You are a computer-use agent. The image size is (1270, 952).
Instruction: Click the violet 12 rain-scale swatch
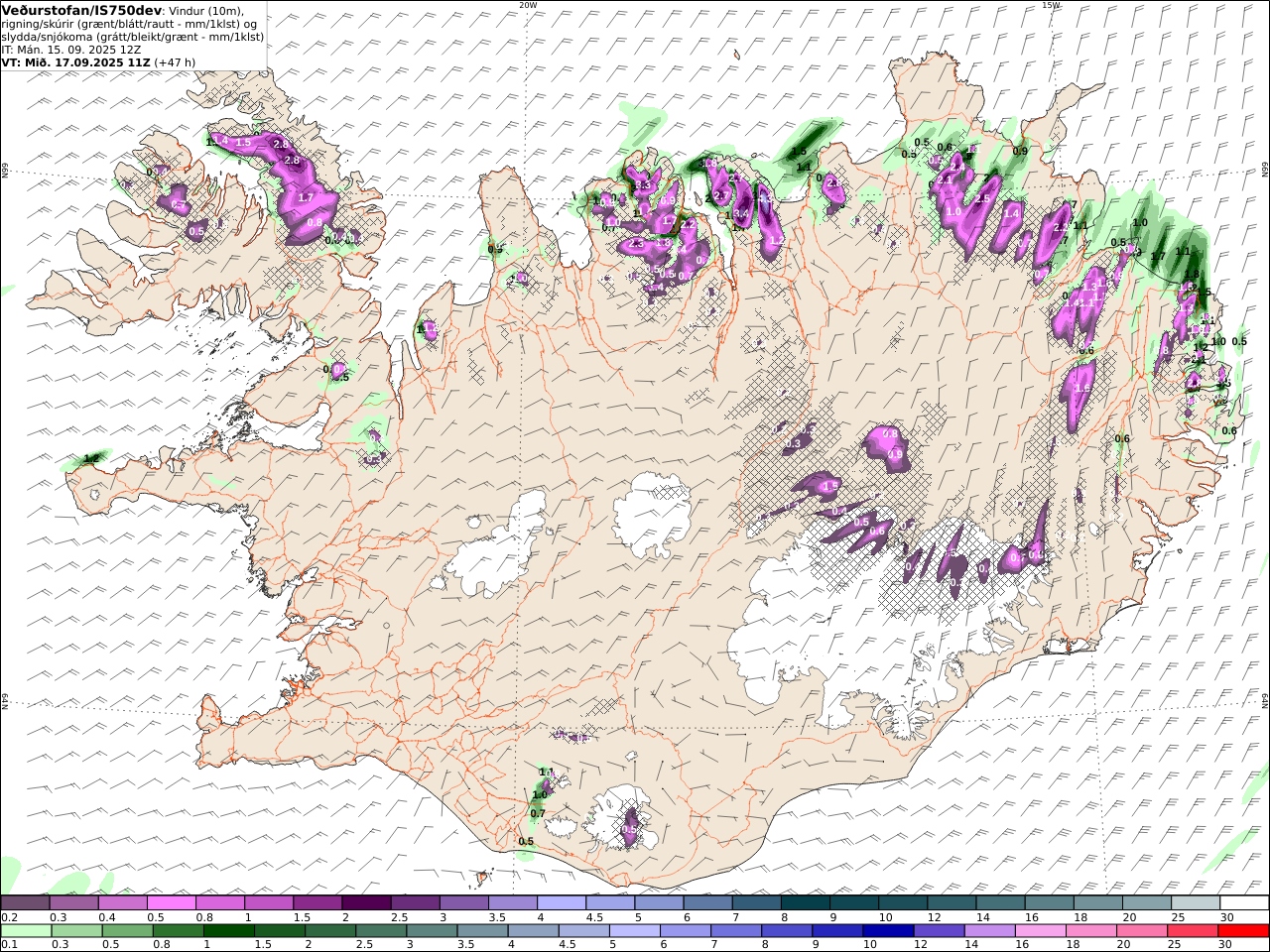coord(938,931)
